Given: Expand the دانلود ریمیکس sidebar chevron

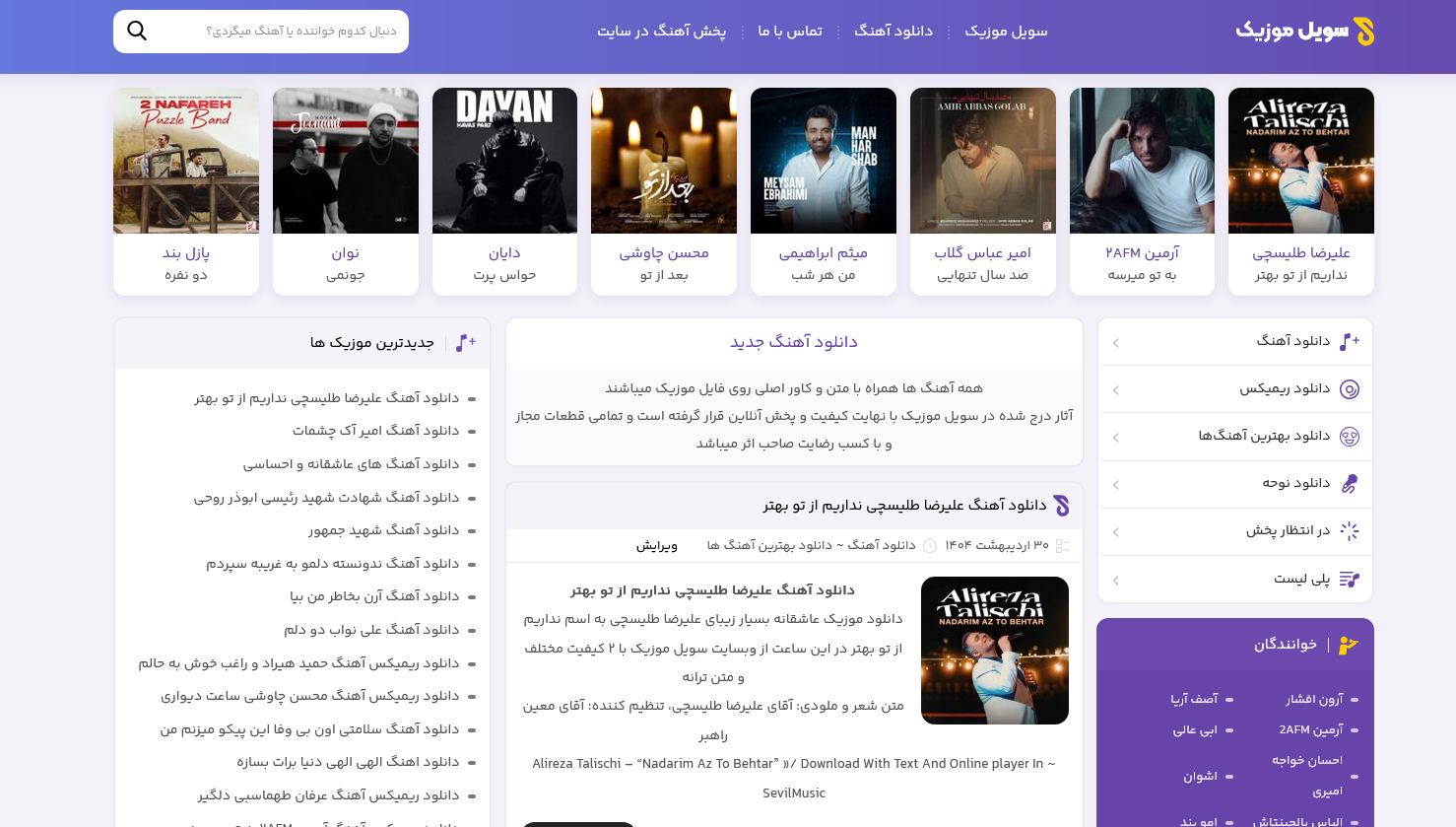Looking at the screenshot, I should 1116,390.
